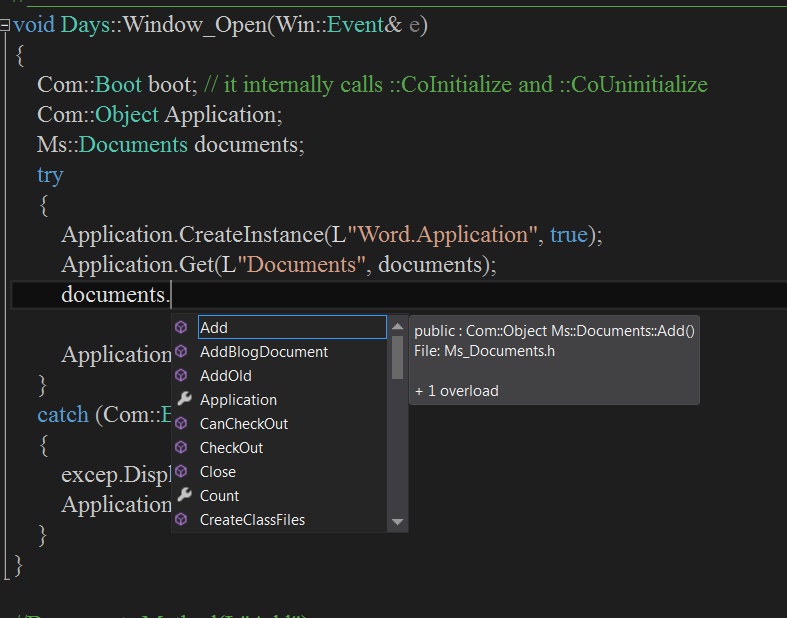
Task: Select the Application property suggestion
Action: 238,400
